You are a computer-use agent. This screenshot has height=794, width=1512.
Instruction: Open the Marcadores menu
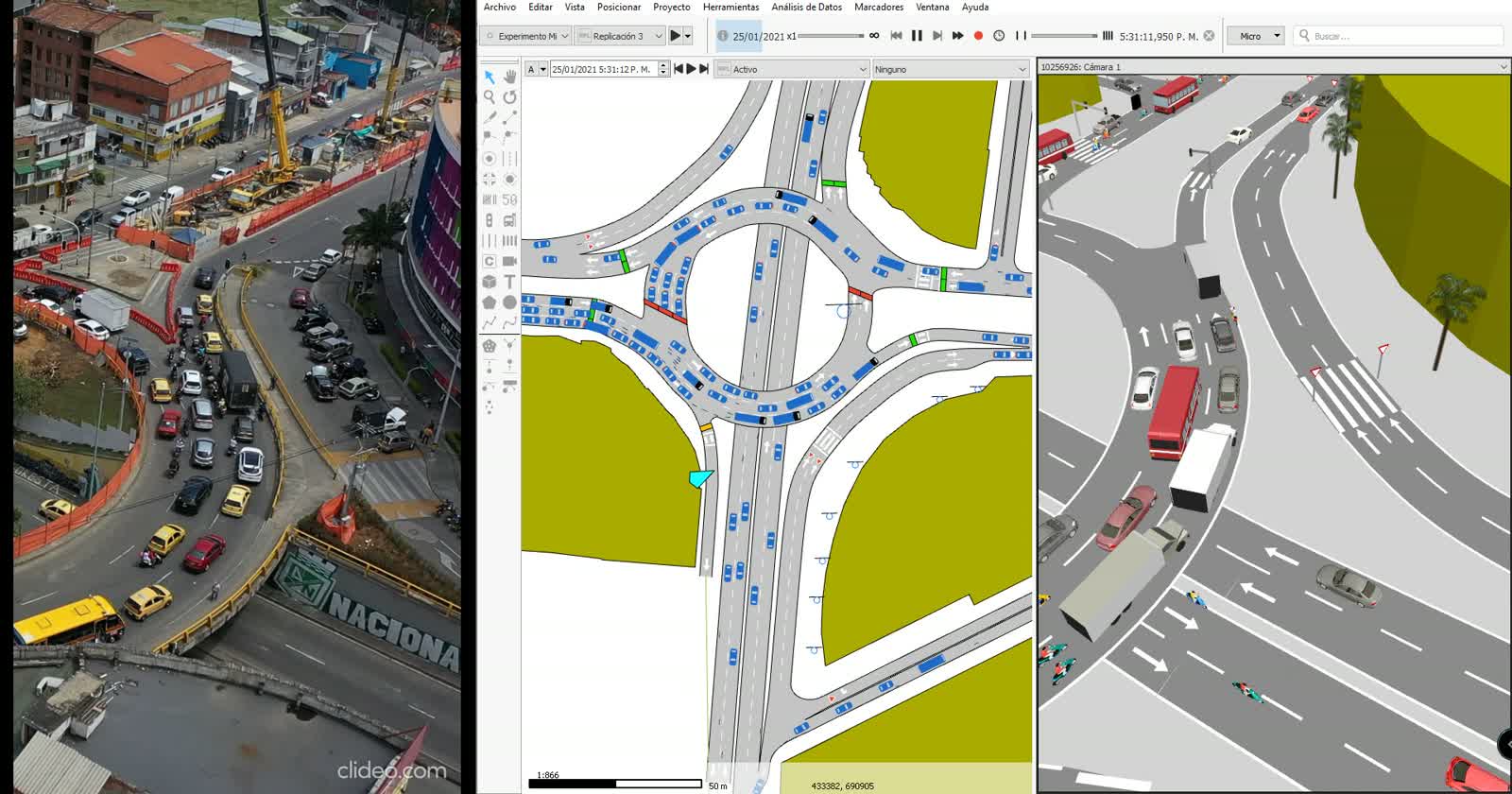pos(879,7)
